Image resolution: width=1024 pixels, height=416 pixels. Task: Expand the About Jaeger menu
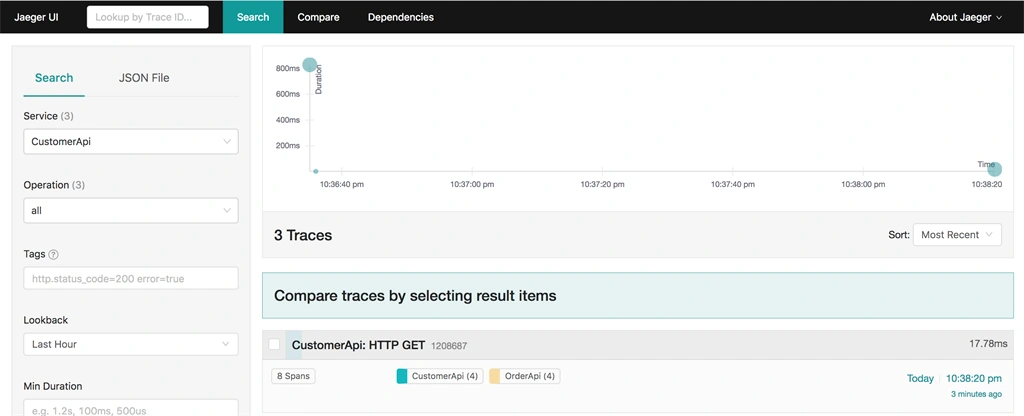(x=965, y=18)
